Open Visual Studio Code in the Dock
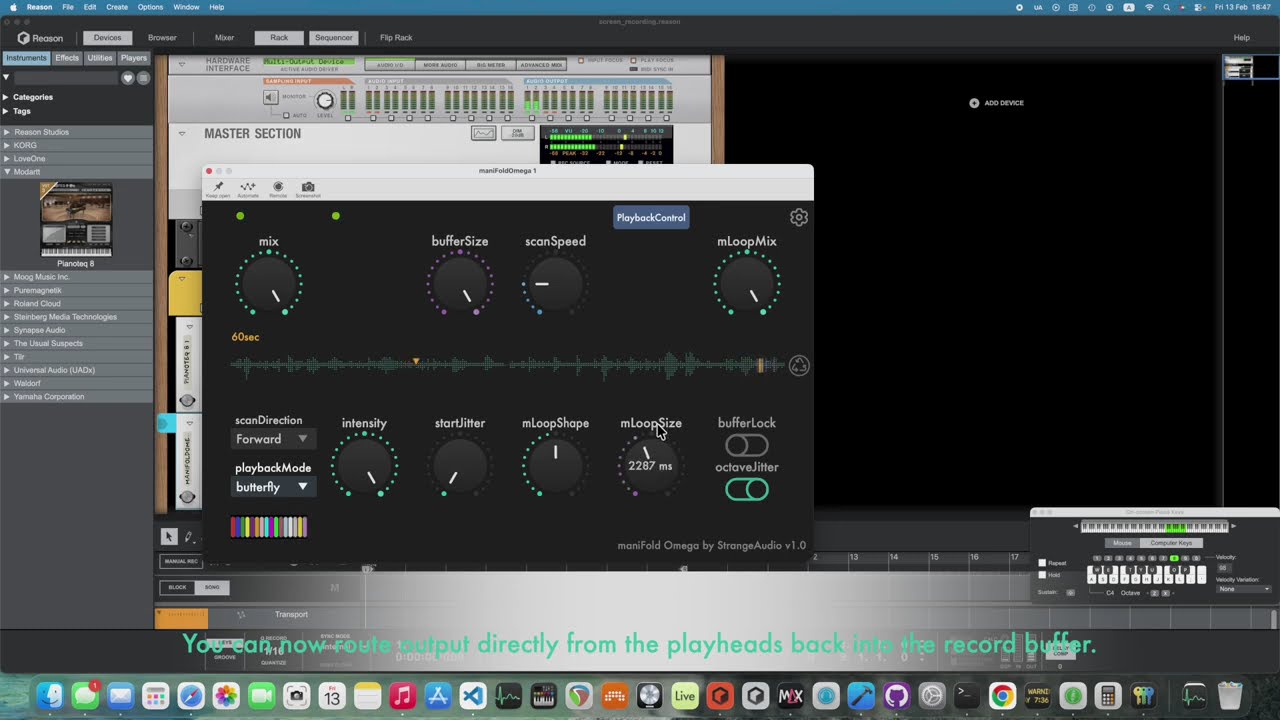The width and height of the screenshot is (1280, 720). click(473, 696)
